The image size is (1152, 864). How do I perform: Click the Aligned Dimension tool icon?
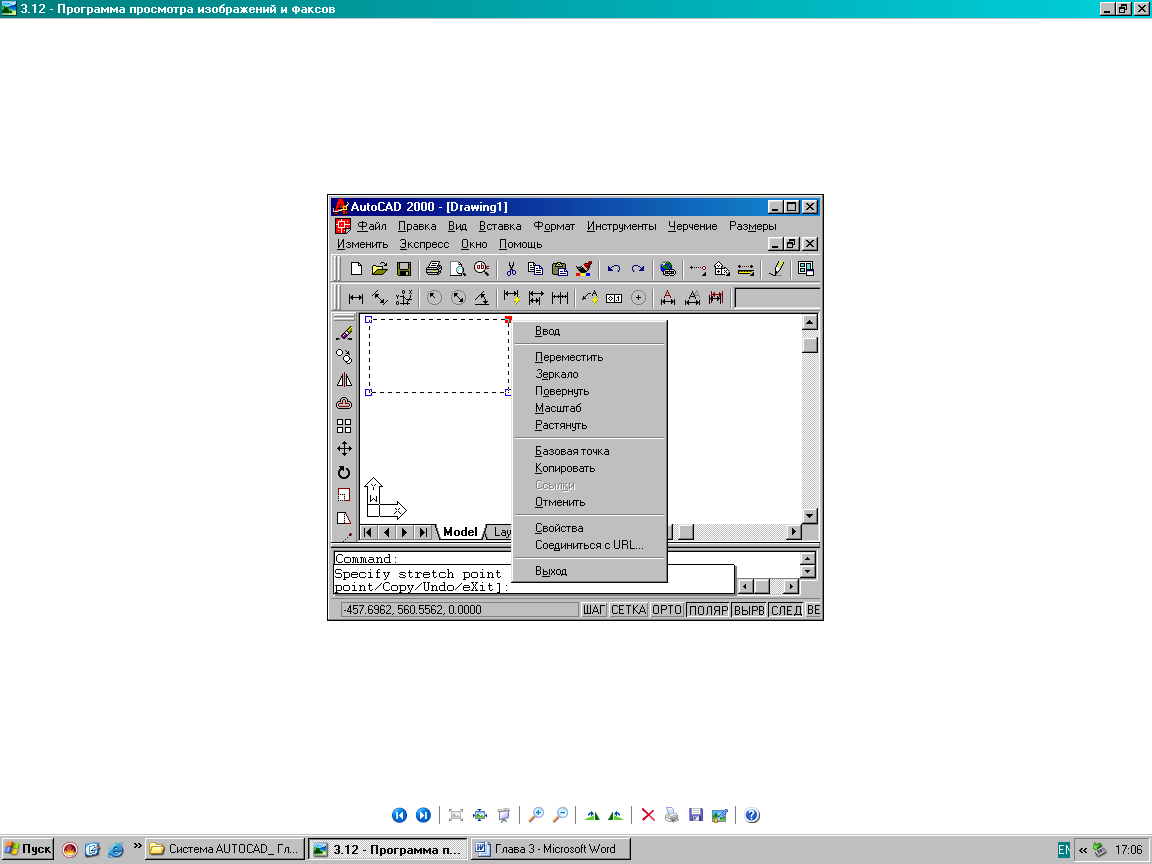click(x=380, y=298)
